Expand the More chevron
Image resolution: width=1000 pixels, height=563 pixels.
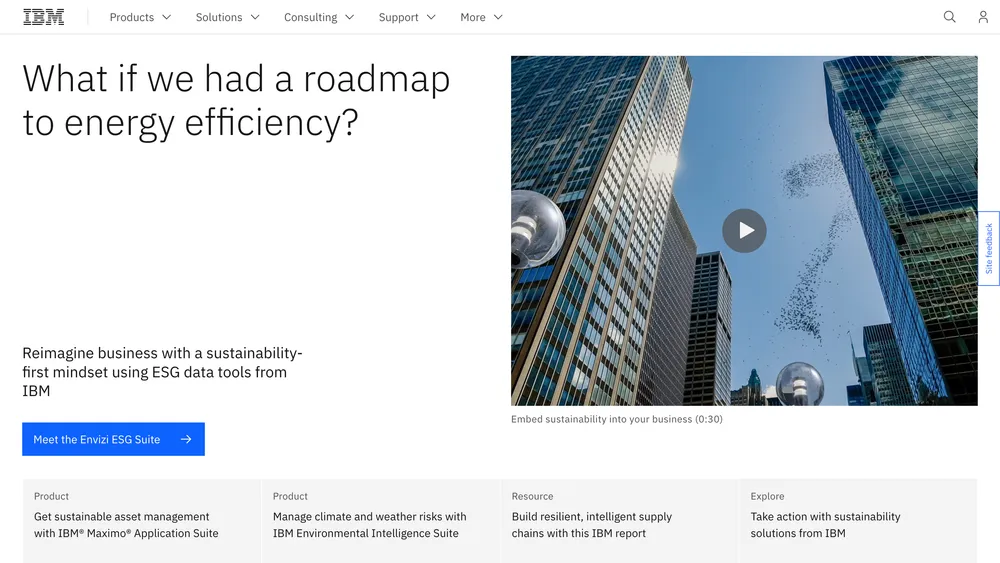[498, 17]
